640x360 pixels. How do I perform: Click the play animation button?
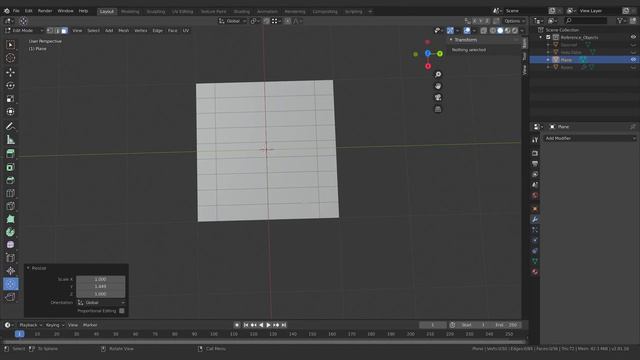269,325
